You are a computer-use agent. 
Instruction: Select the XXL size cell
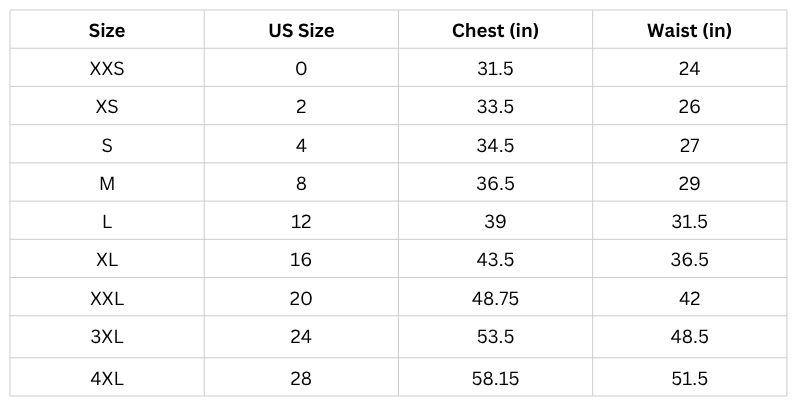click(107, 298)
